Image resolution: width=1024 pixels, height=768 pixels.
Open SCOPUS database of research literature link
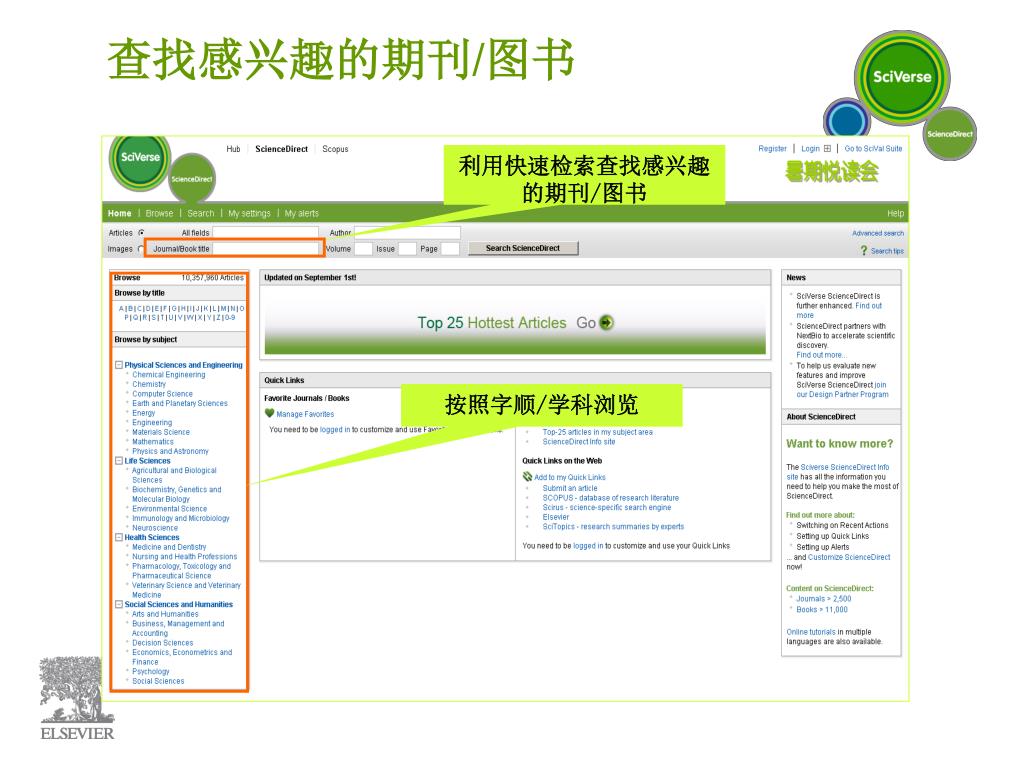[611, 498]
